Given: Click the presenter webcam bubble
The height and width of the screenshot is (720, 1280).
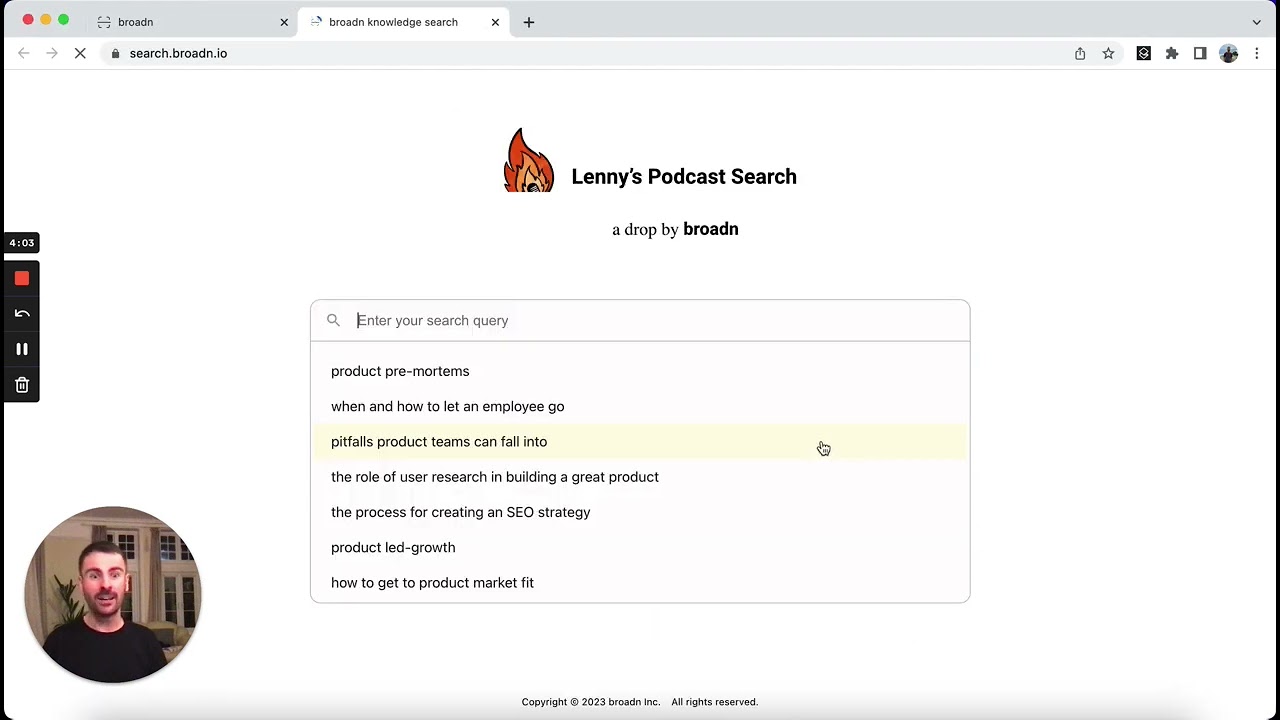Looking at the screenshot, I should 113,595.
